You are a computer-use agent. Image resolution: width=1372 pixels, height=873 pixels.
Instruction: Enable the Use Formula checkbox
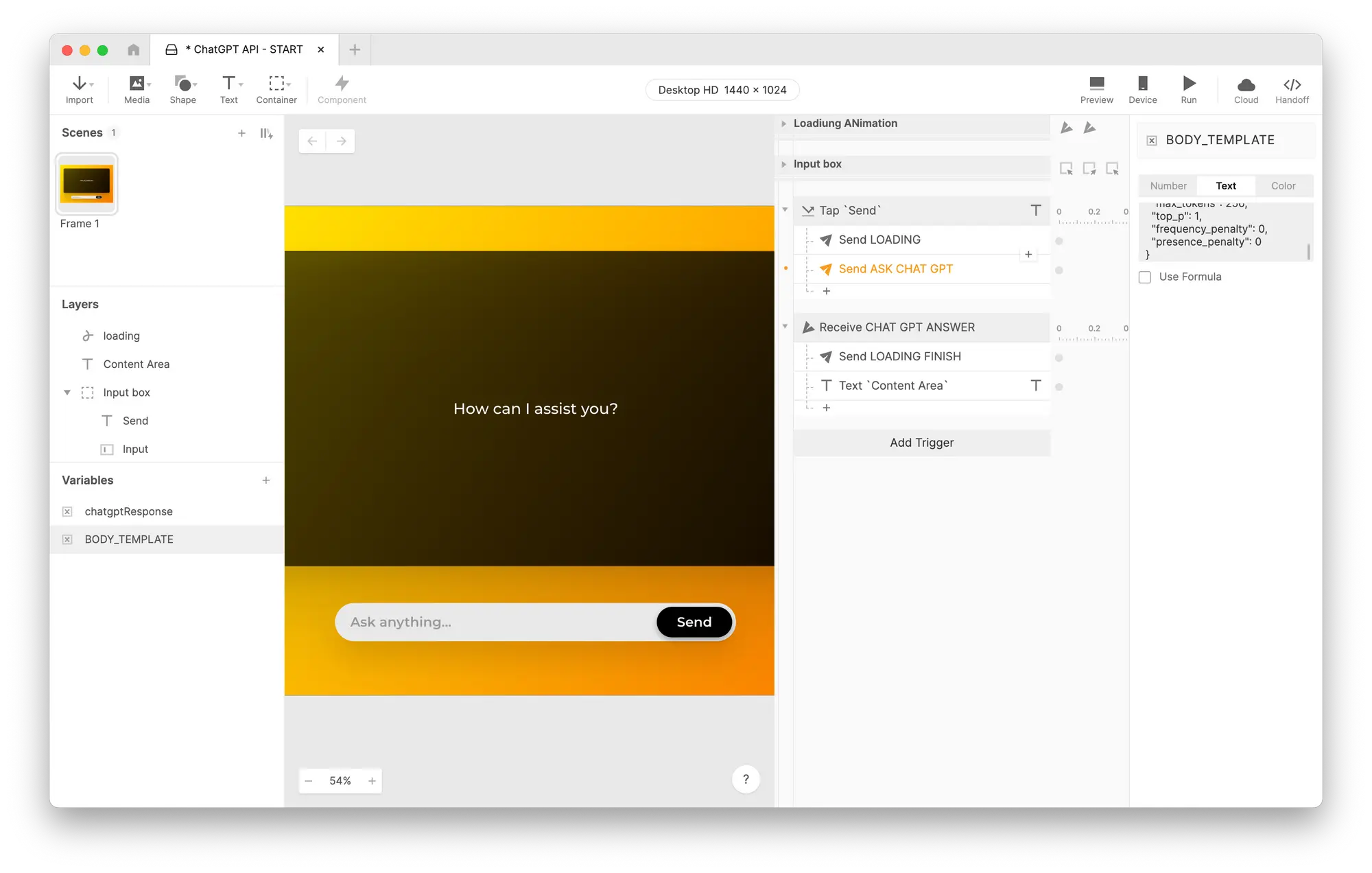(x=1145, y=277)
